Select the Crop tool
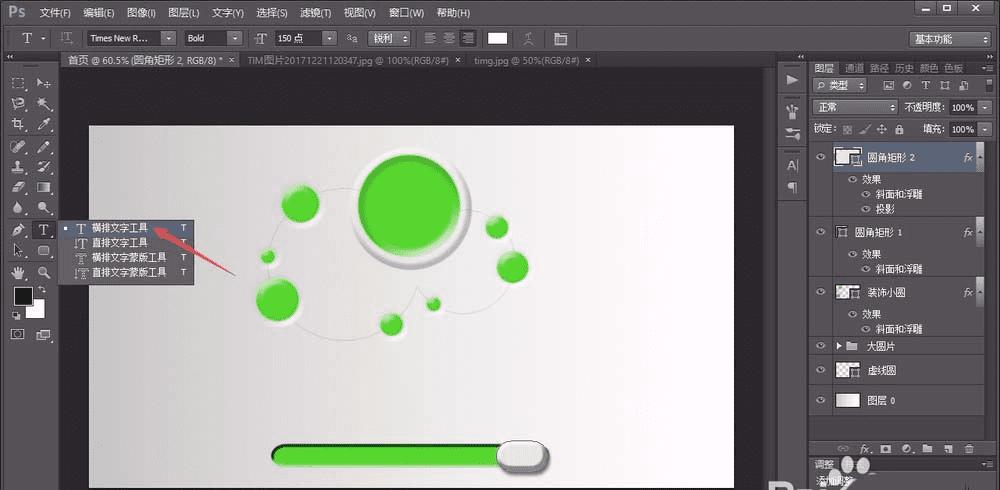This screenshot has height=490, width=1000. click(18, 124)
